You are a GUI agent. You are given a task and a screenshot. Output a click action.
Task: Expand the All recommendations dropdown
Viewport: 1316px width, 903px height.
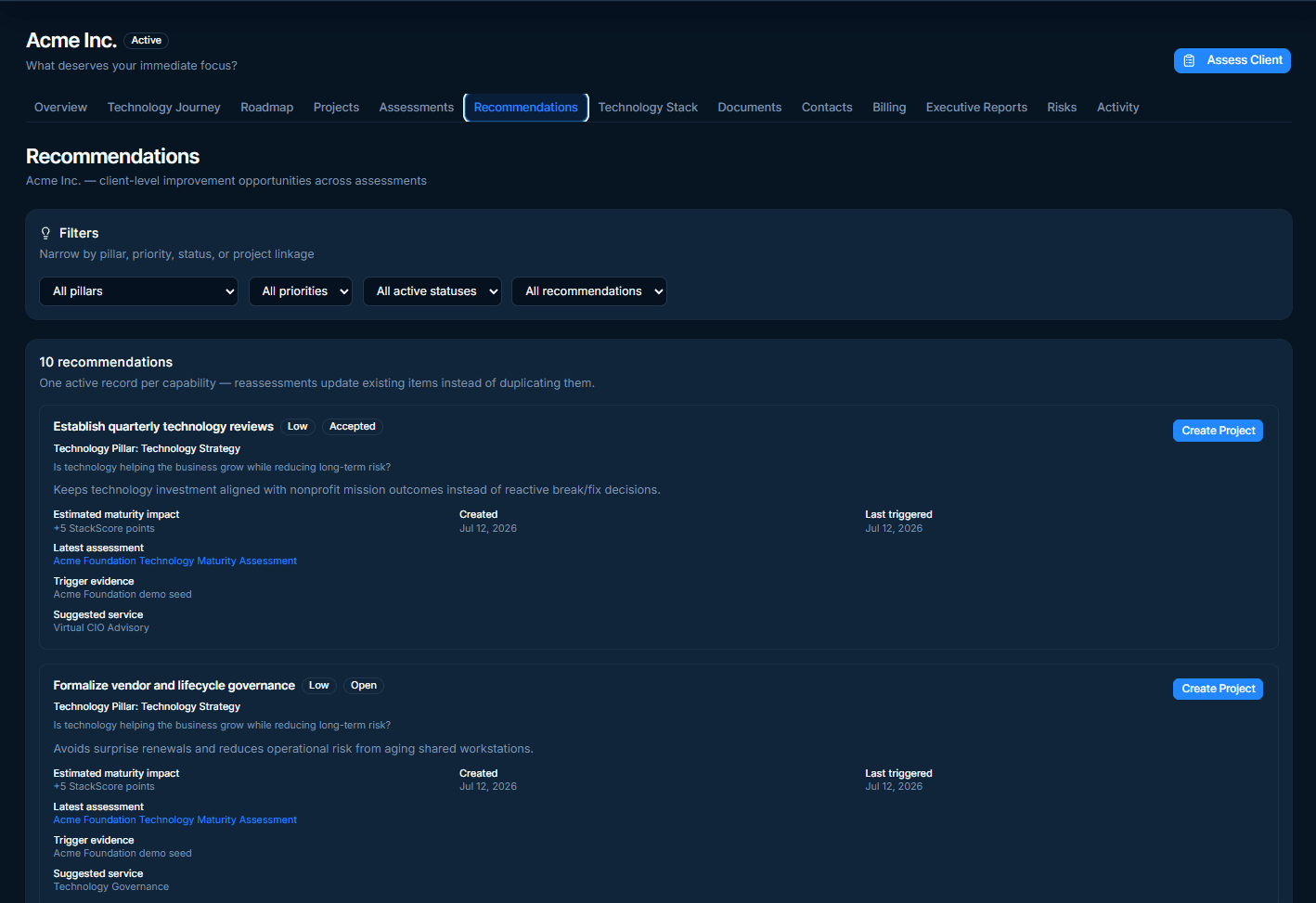589,291
